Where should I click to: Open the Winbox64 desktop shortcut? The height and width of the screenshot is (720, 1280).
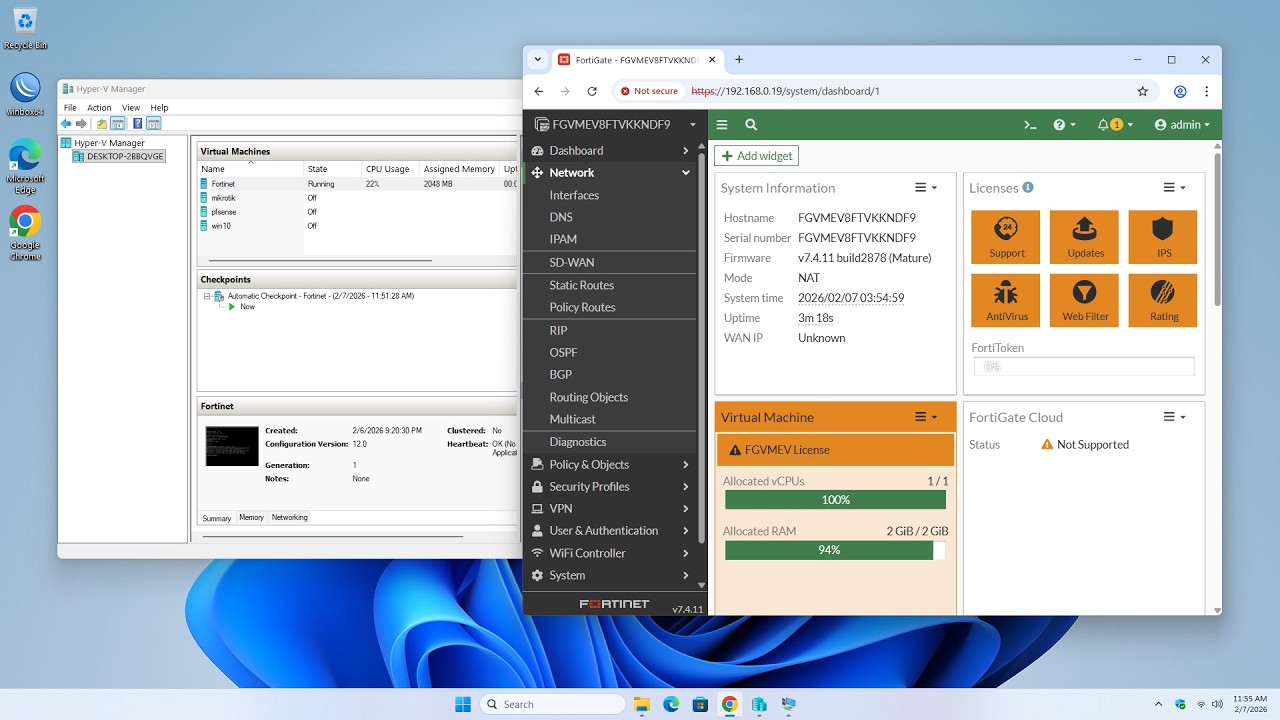pos(25,94)
